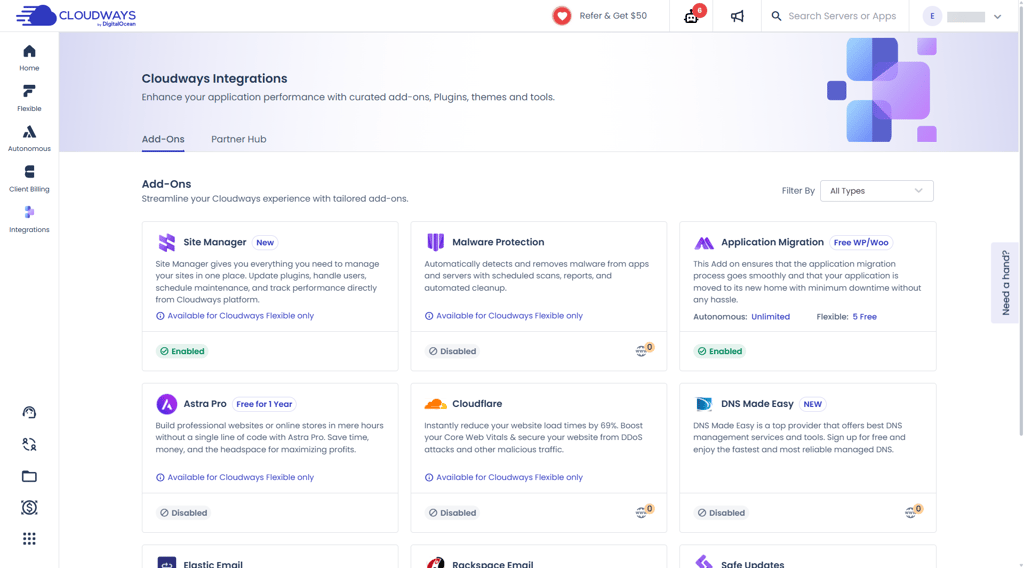Click Unlimited link for Autonomous migration
This screenshot has height=568, width=1024.
tap(770, 317)
